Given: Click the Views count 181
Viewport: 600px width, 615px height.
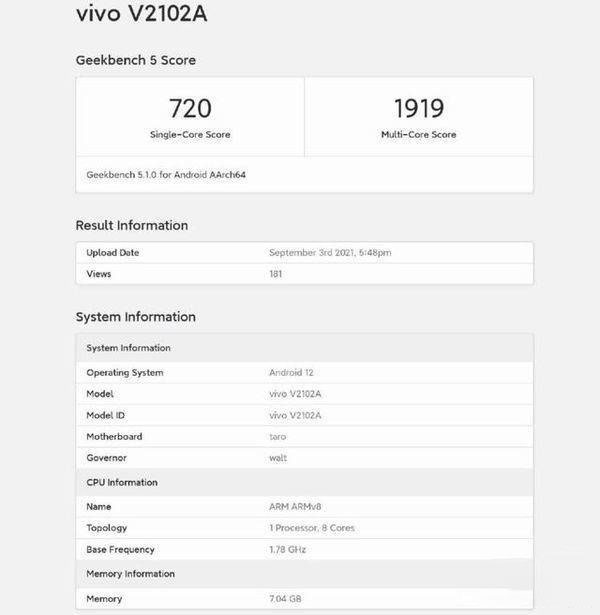Looking at the screenshot, I should [x=276, y=274].
